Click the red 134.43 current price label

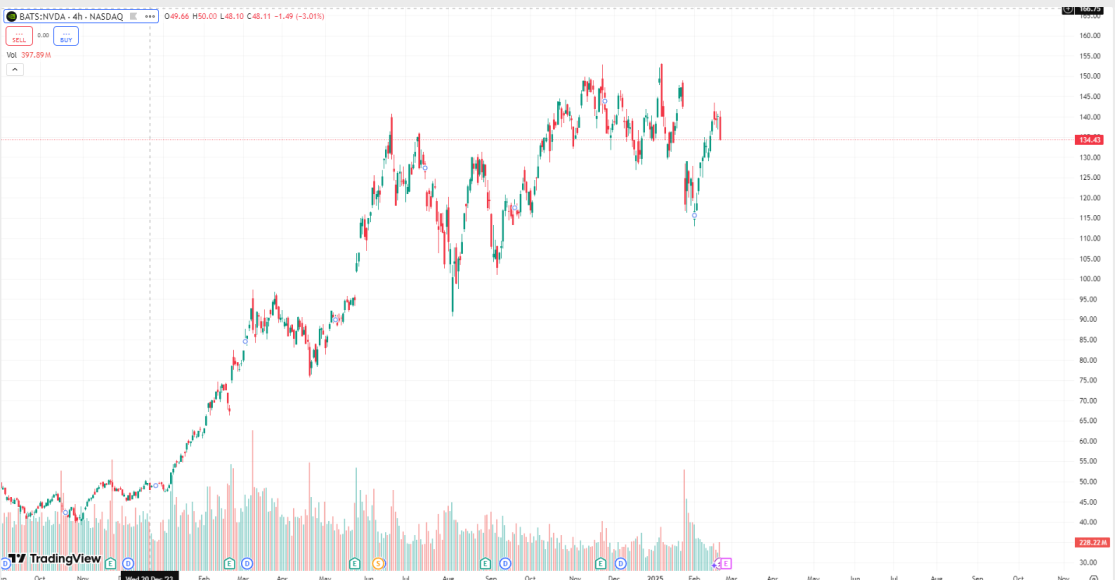point(1090,140)
